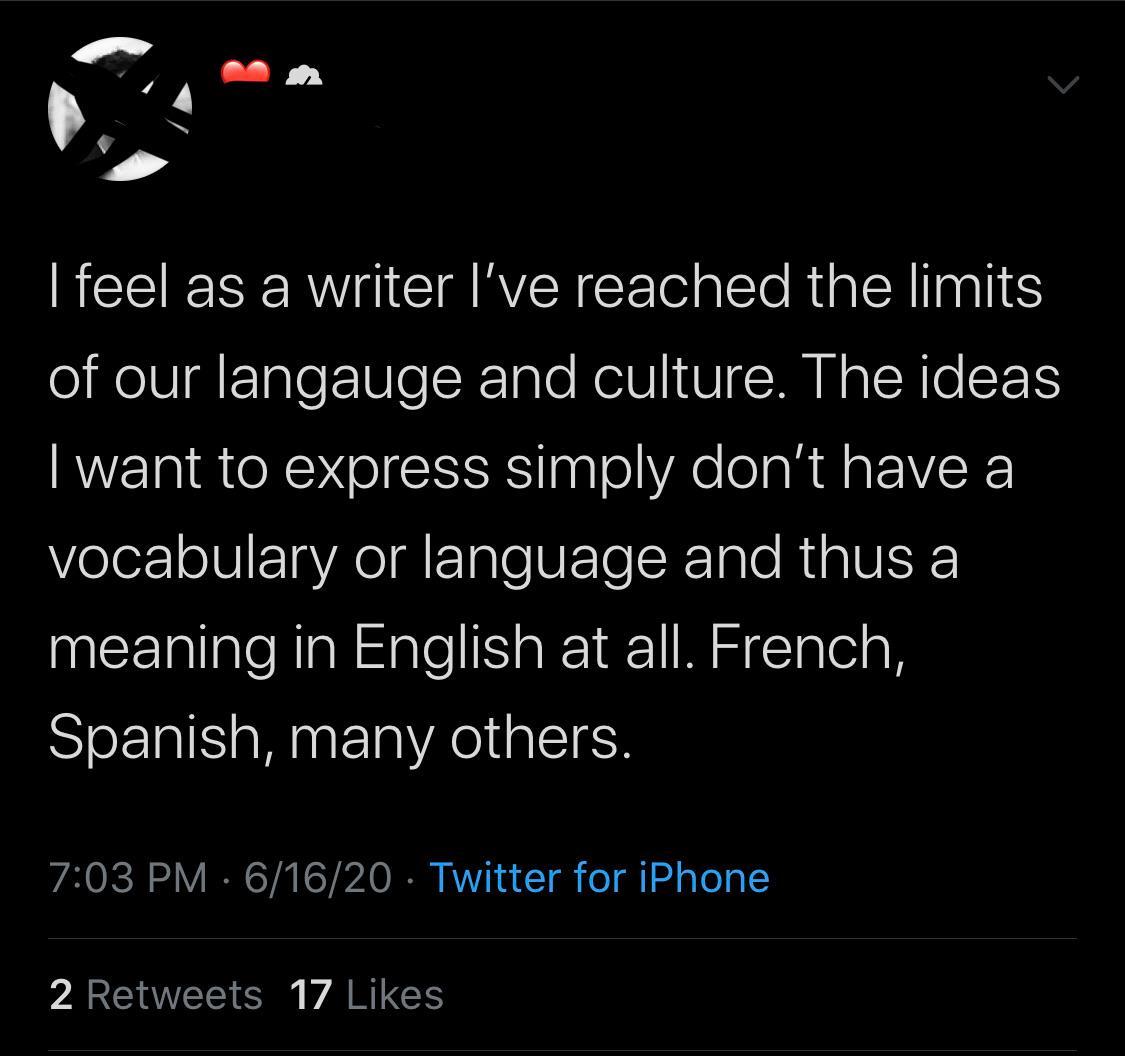View the list of 2 Retweets
This screenshot has height=1056, width=1125.
pos(155,994)
